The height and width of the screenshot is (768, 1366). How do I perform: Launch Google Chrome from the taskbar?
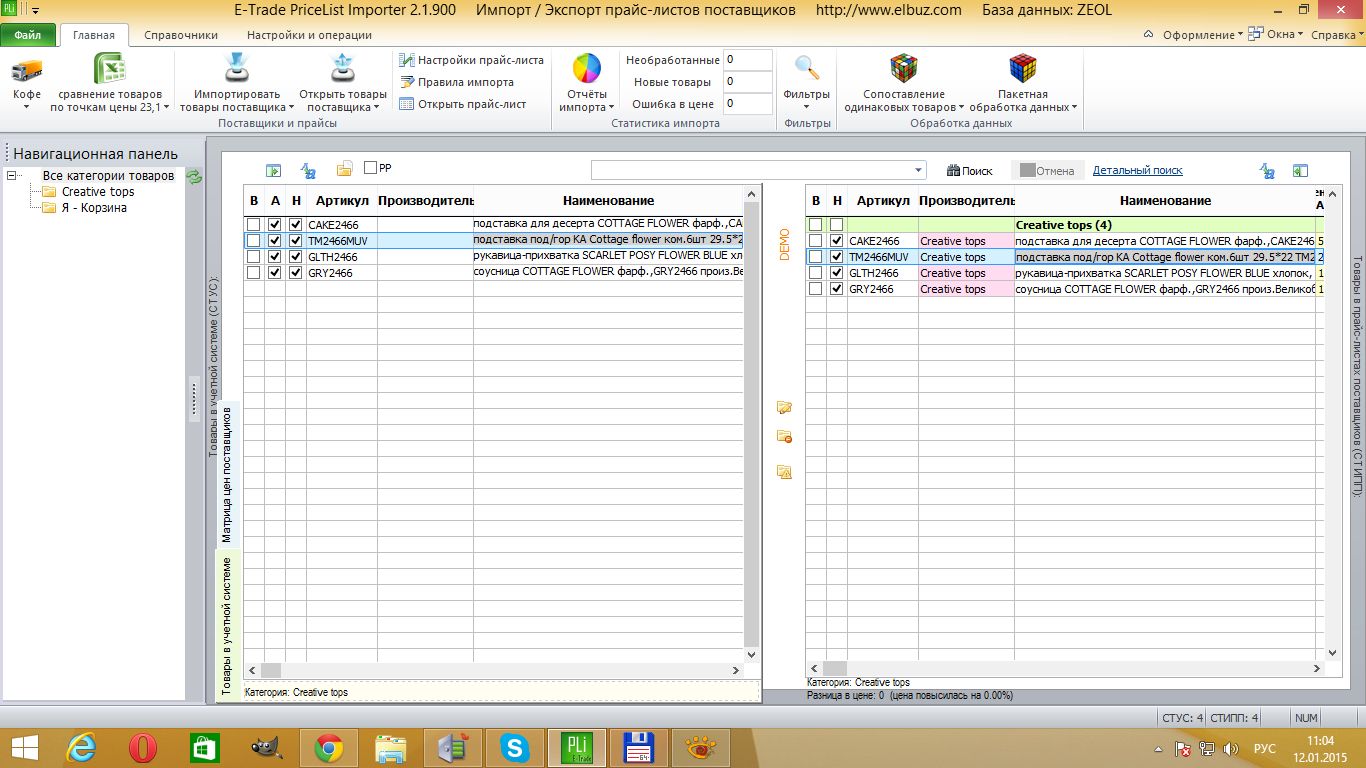[x=329, y=748]
